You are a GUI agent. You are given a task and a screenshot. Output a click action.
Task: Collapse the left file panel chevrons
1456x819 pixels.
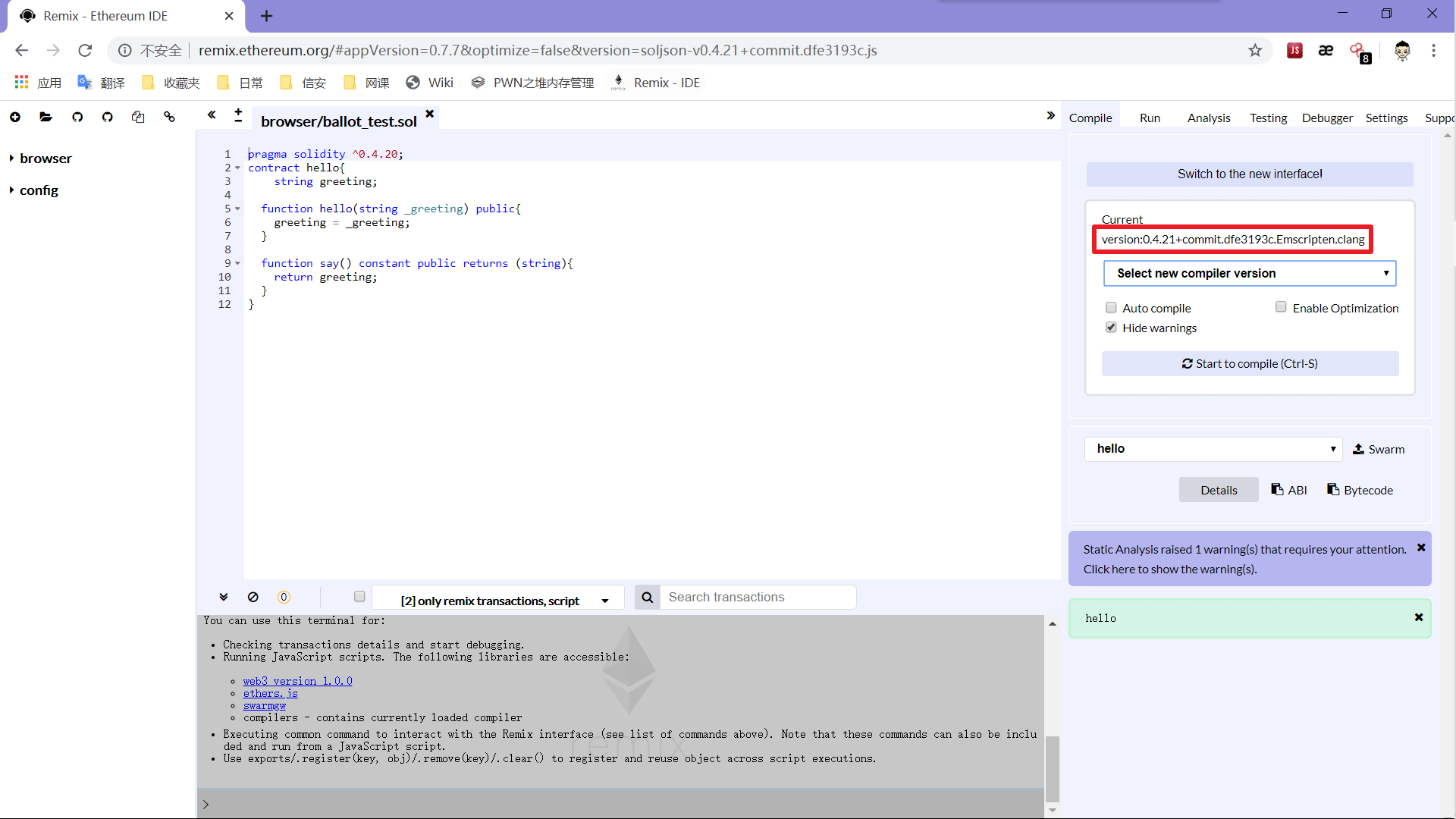pyautogui.click(x=212, y=115)
